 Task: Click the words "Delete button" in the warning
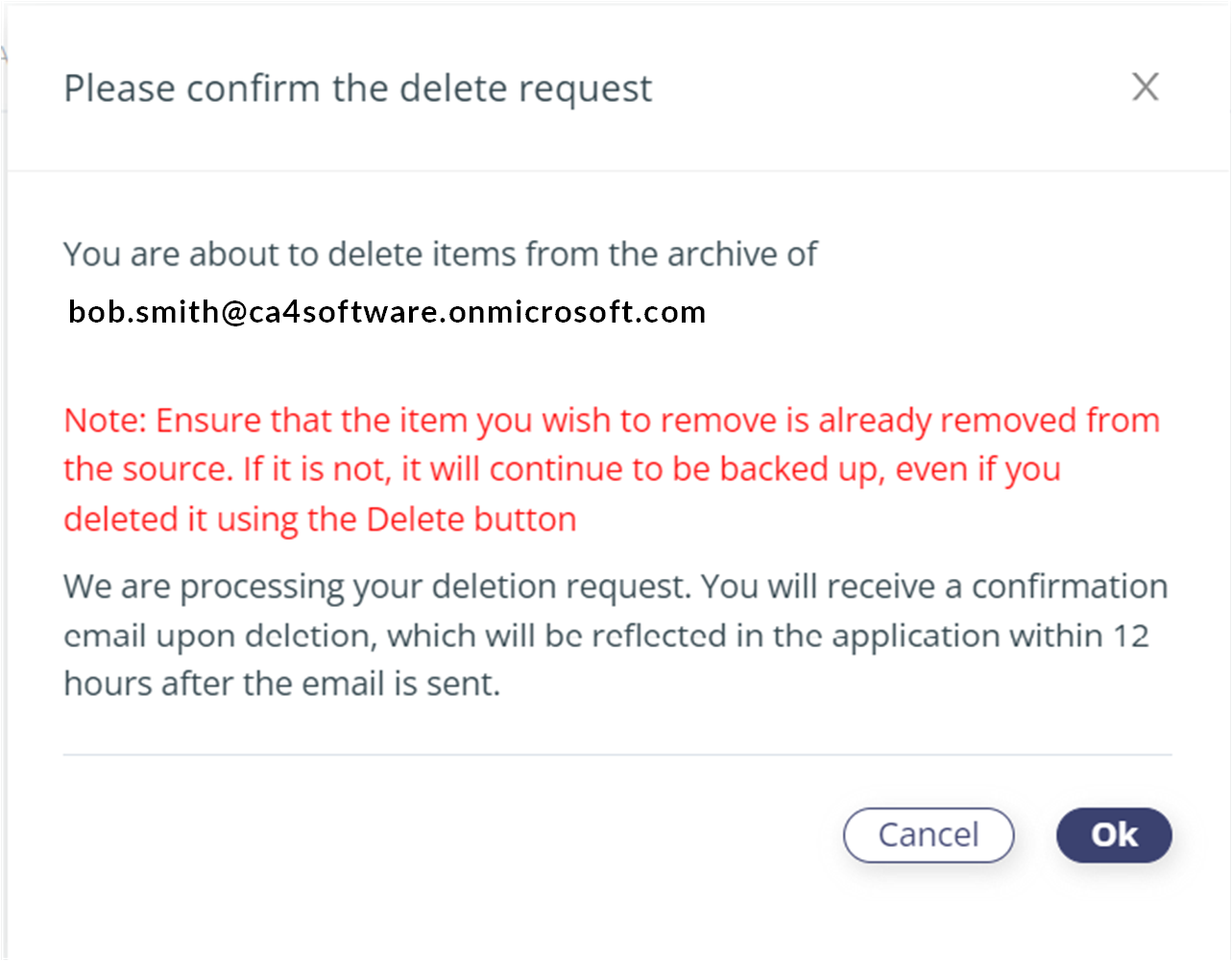(471, 519)
